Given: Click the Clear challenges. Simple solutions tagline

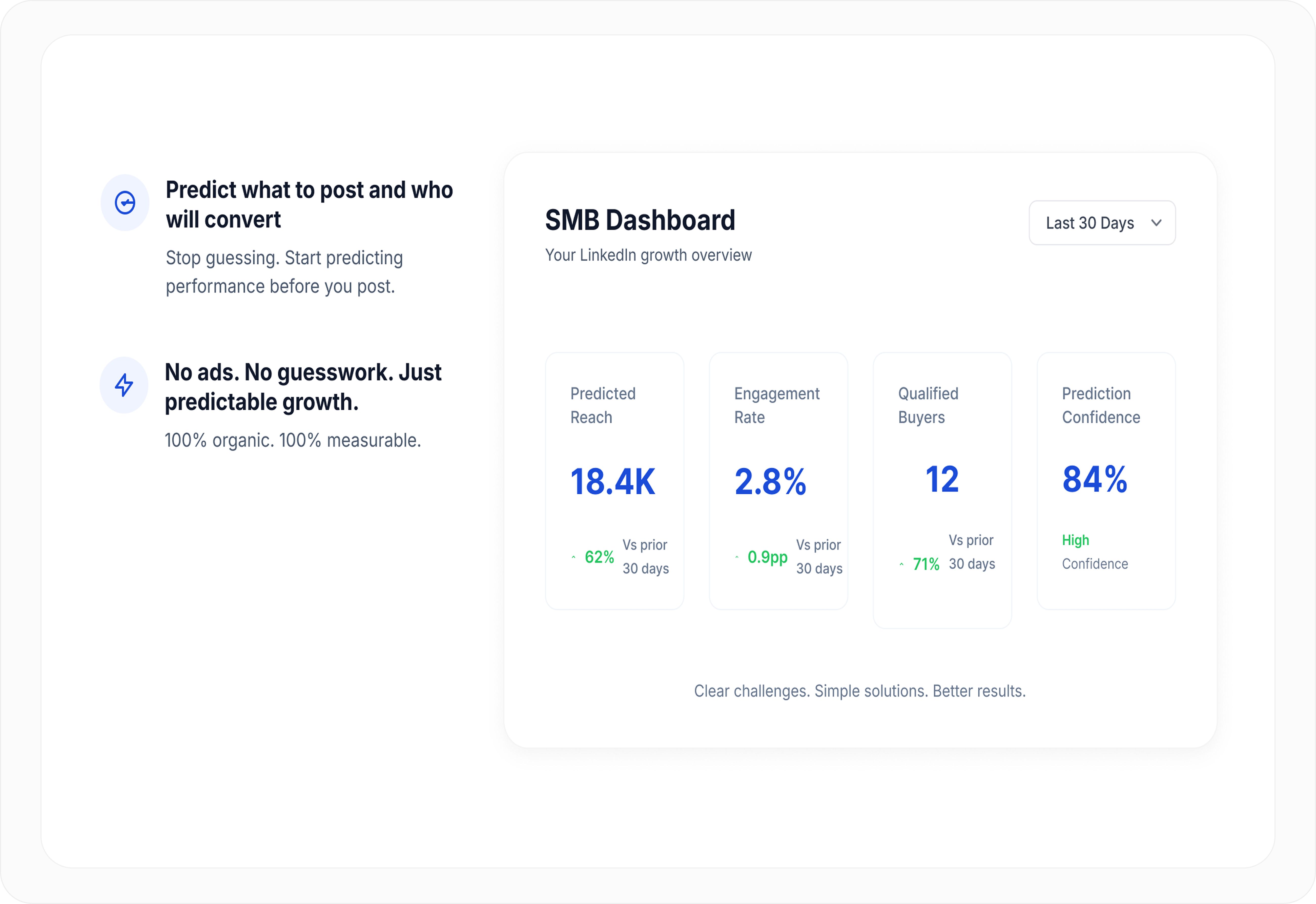Looking at the screenshot, I should 860,691.
